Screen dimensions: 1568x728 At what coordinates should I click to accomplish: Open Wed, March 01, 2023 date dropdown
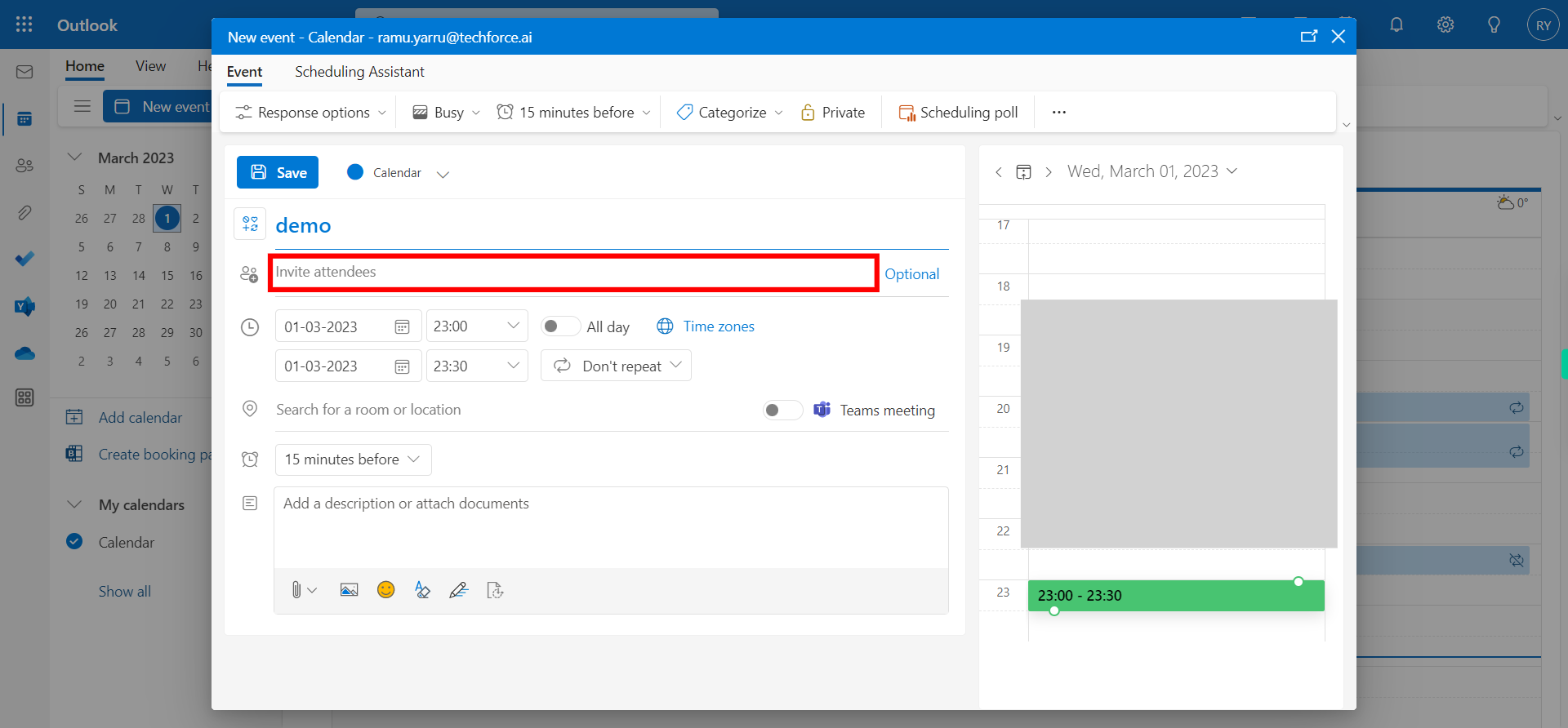pos(1152,171)
